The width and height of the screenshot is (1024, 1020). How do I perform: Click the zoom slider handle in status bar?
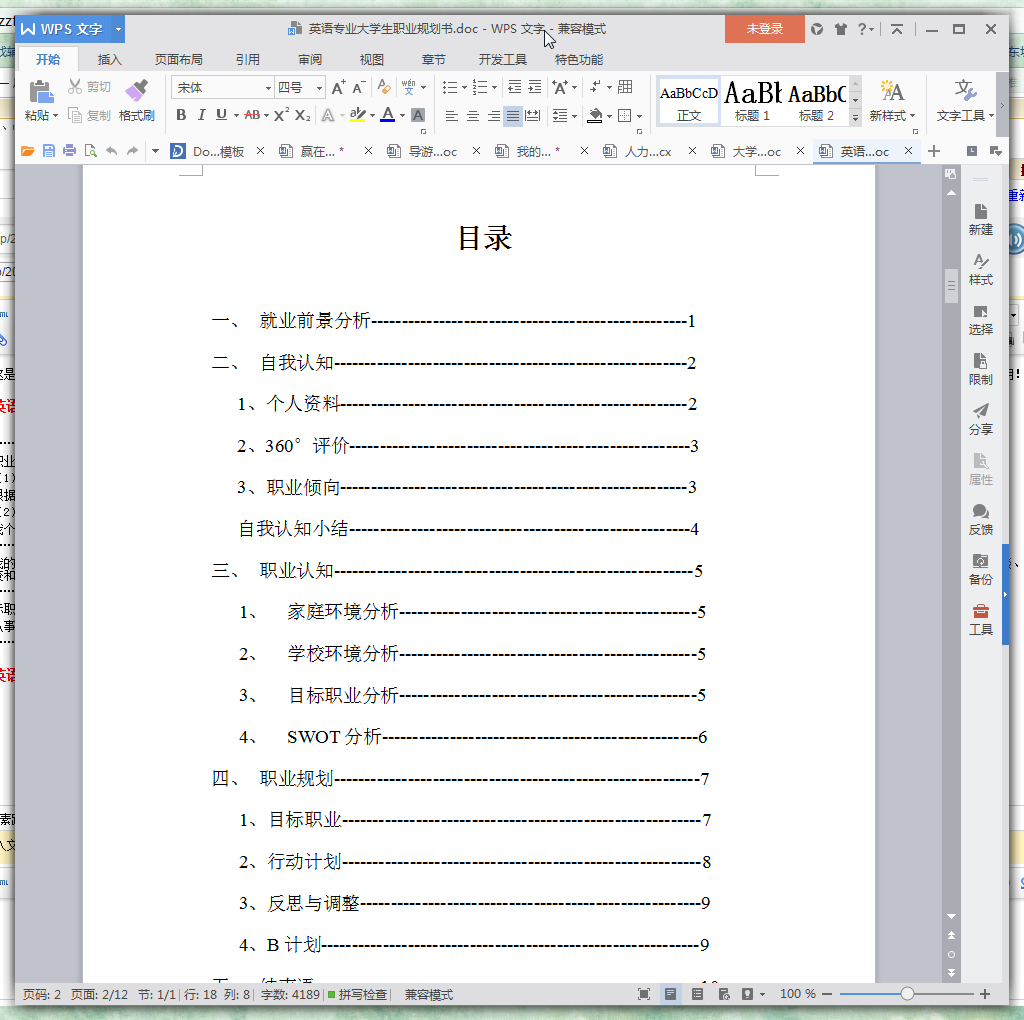click(907, 994)
